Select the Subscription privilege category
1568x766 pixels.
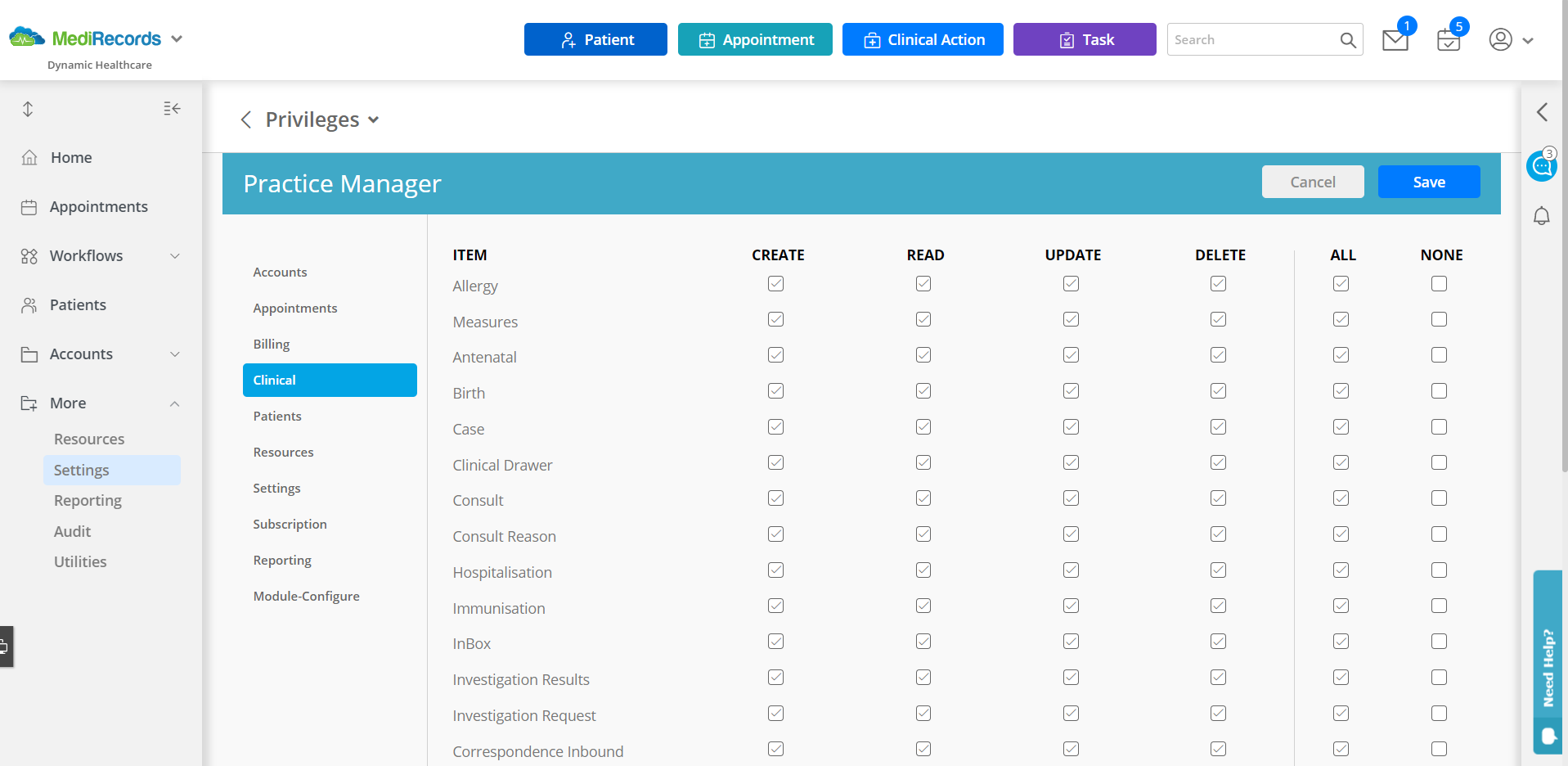[x=290, y=525]
